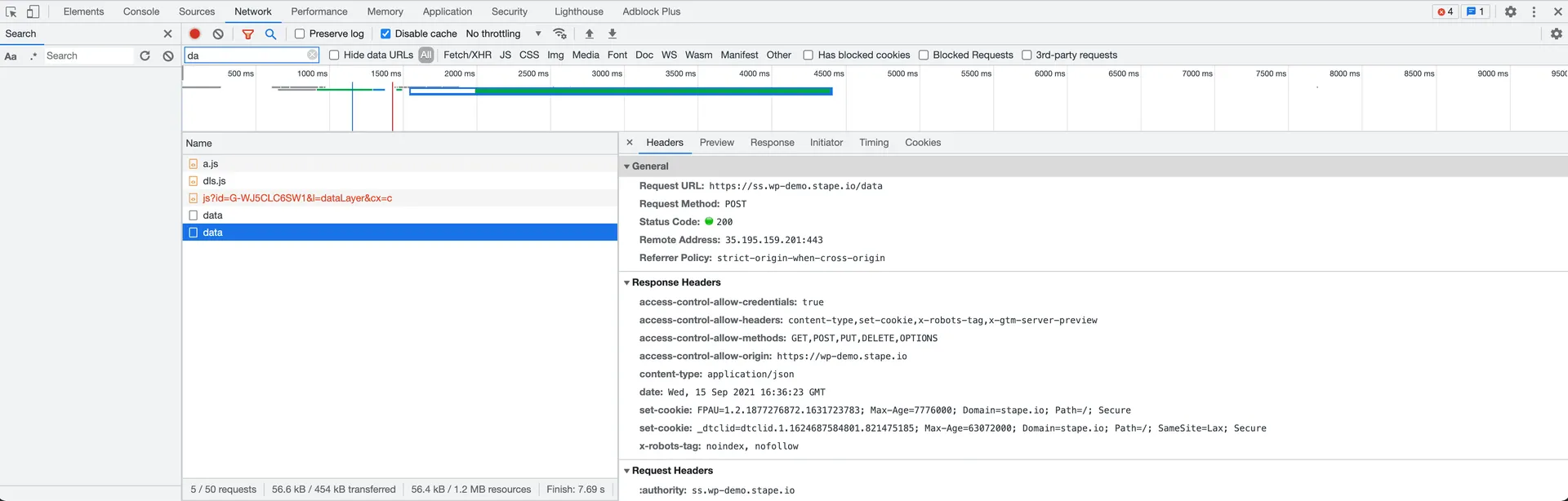The height and width of the screenshot is (501, 1568).
Task: Open the No throttling dropdown
Action: pyautogui.click(x=503, y=33)
